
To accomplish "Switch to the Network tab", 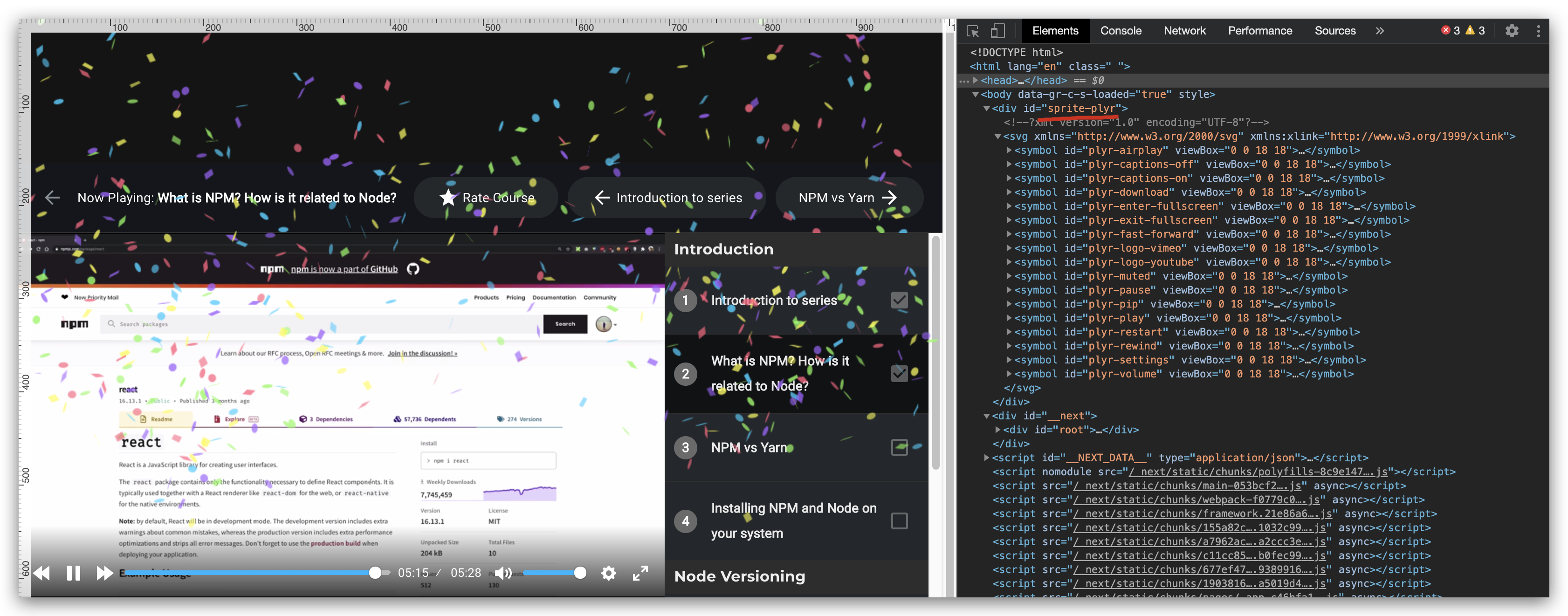I will click(x=1184, y=30).
